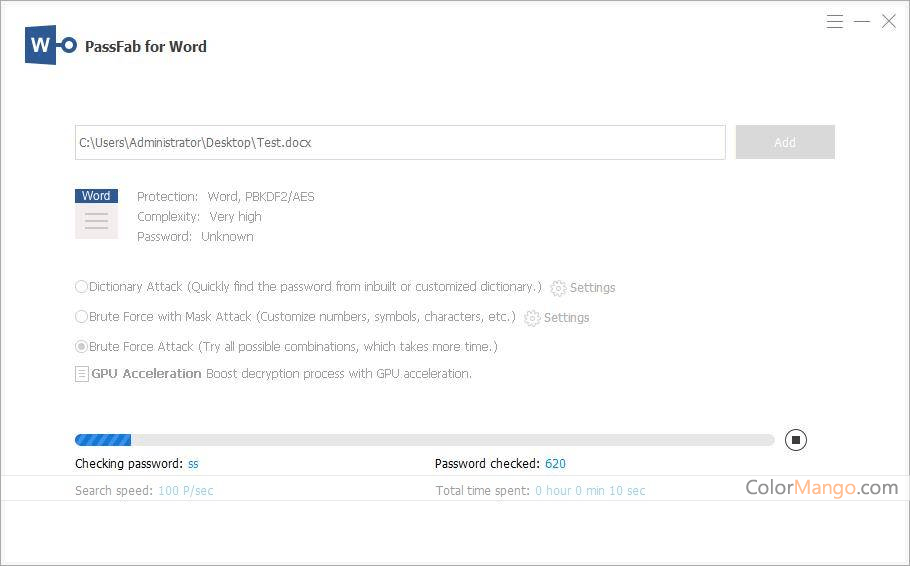
Task: Click the ColorMango.com watermark
Action: (x=821, y=488)
